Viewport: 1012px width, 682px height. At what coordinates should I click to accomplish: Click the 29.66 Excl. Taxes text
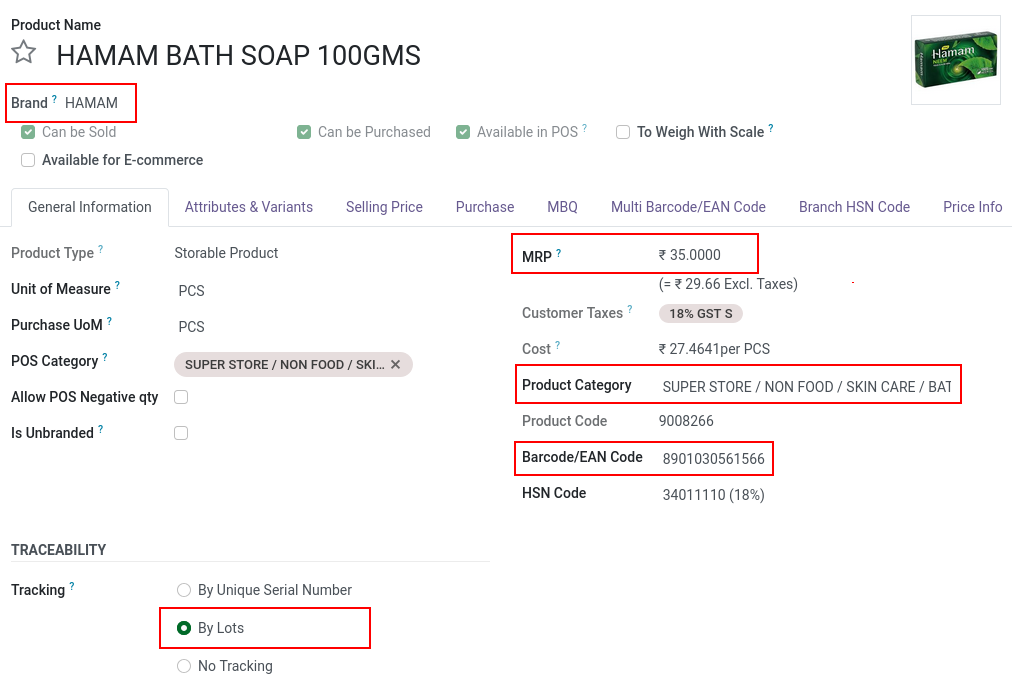pyautogui.click(x=728, y=284)
